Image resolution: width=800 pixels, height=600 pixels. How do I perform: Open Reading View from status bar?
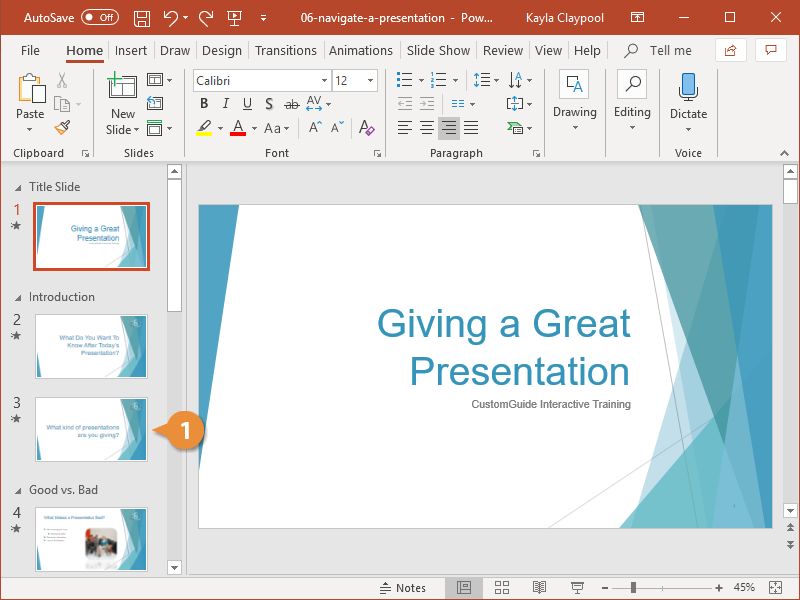pos(539,587)
